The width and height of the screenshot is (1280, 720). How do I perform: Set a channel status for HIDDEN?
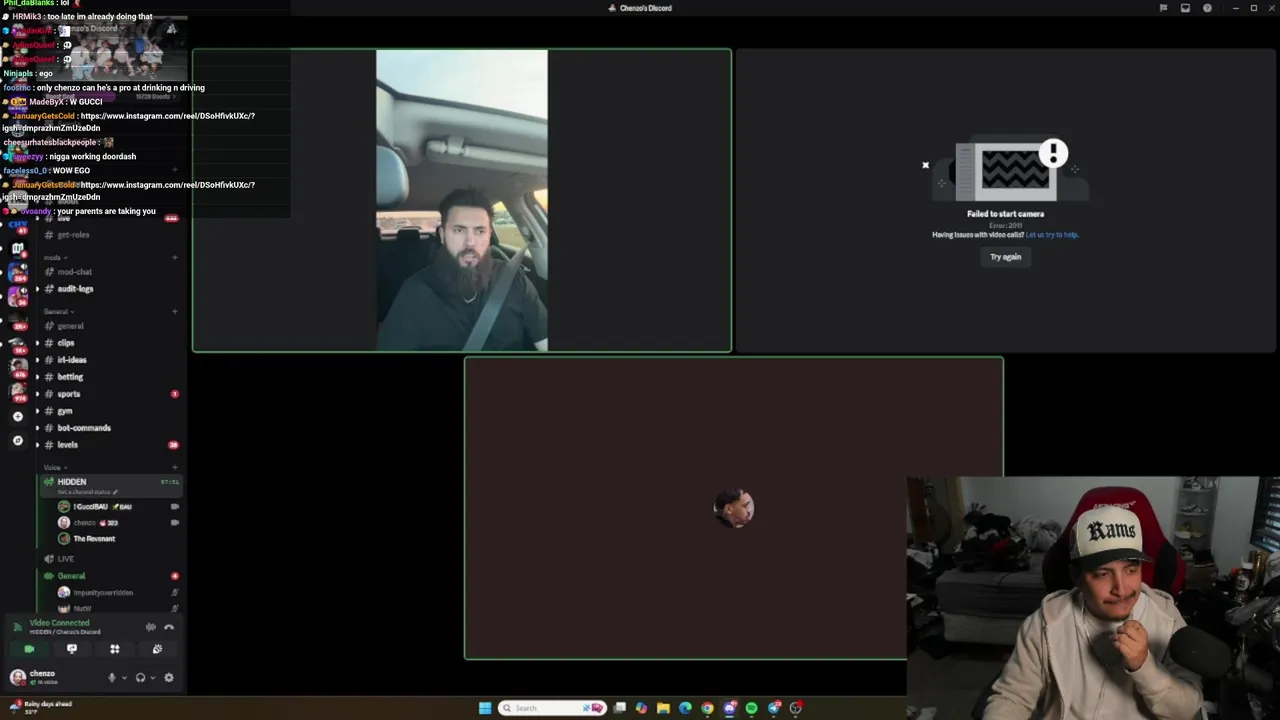[88, 492]
